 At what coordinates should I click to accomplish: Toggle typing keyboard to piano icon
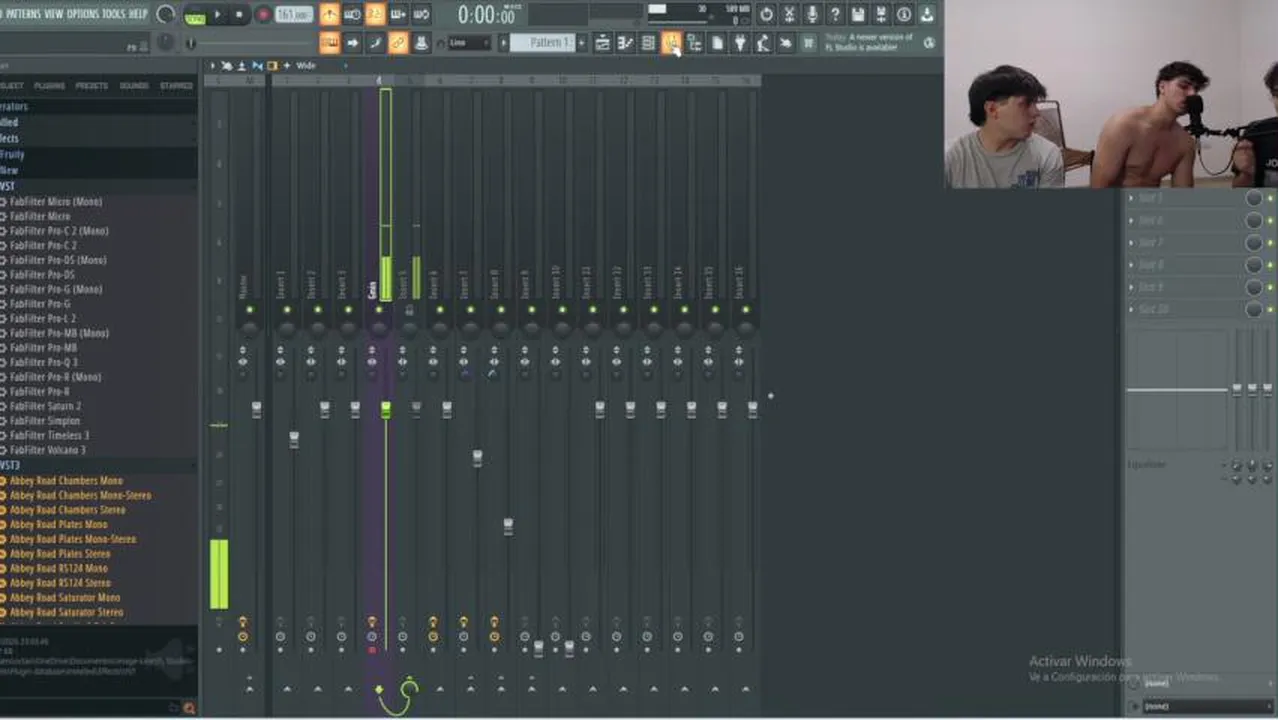click(x=329, y=43)
